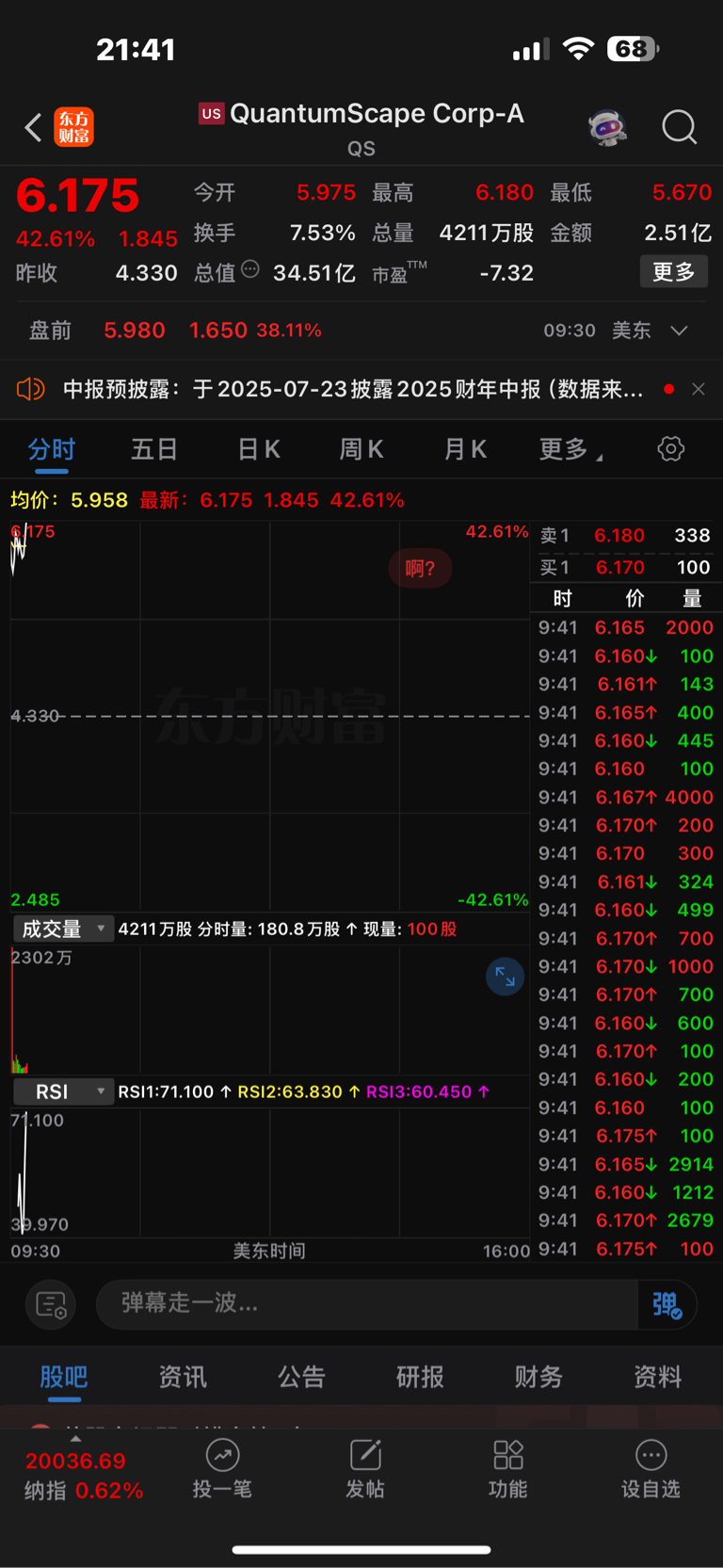This screenshot has height=1568, width=723.
Task: Tap the back arrow icon
Action: (x=34, y=127)
